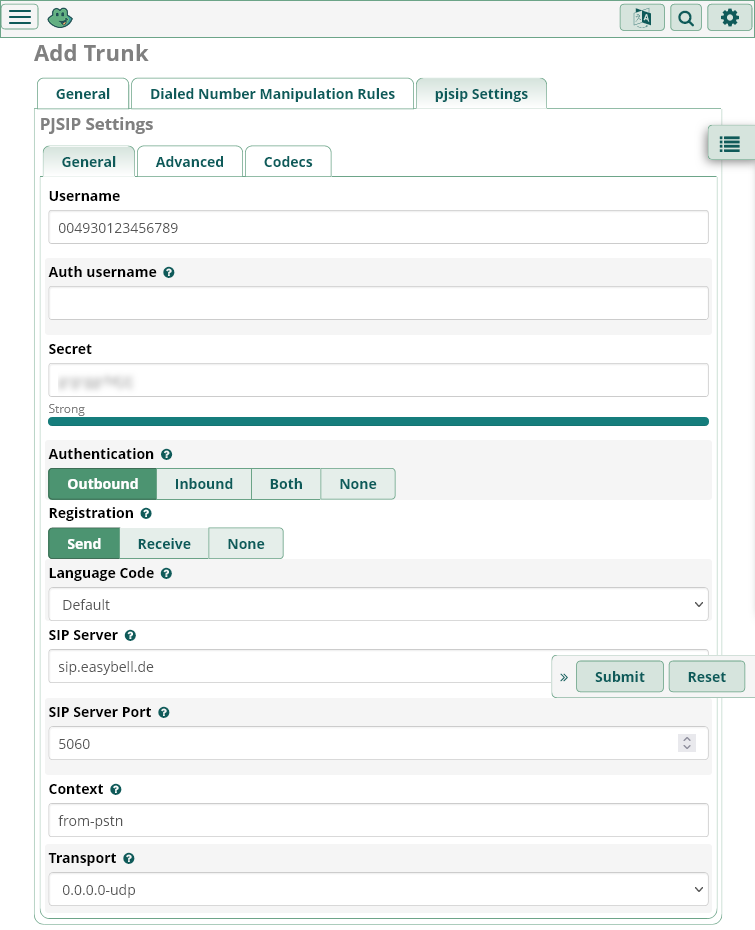Expand the Transport dropdown
The height and width of the screenshot is (930, 755).
tap(378, 889)
